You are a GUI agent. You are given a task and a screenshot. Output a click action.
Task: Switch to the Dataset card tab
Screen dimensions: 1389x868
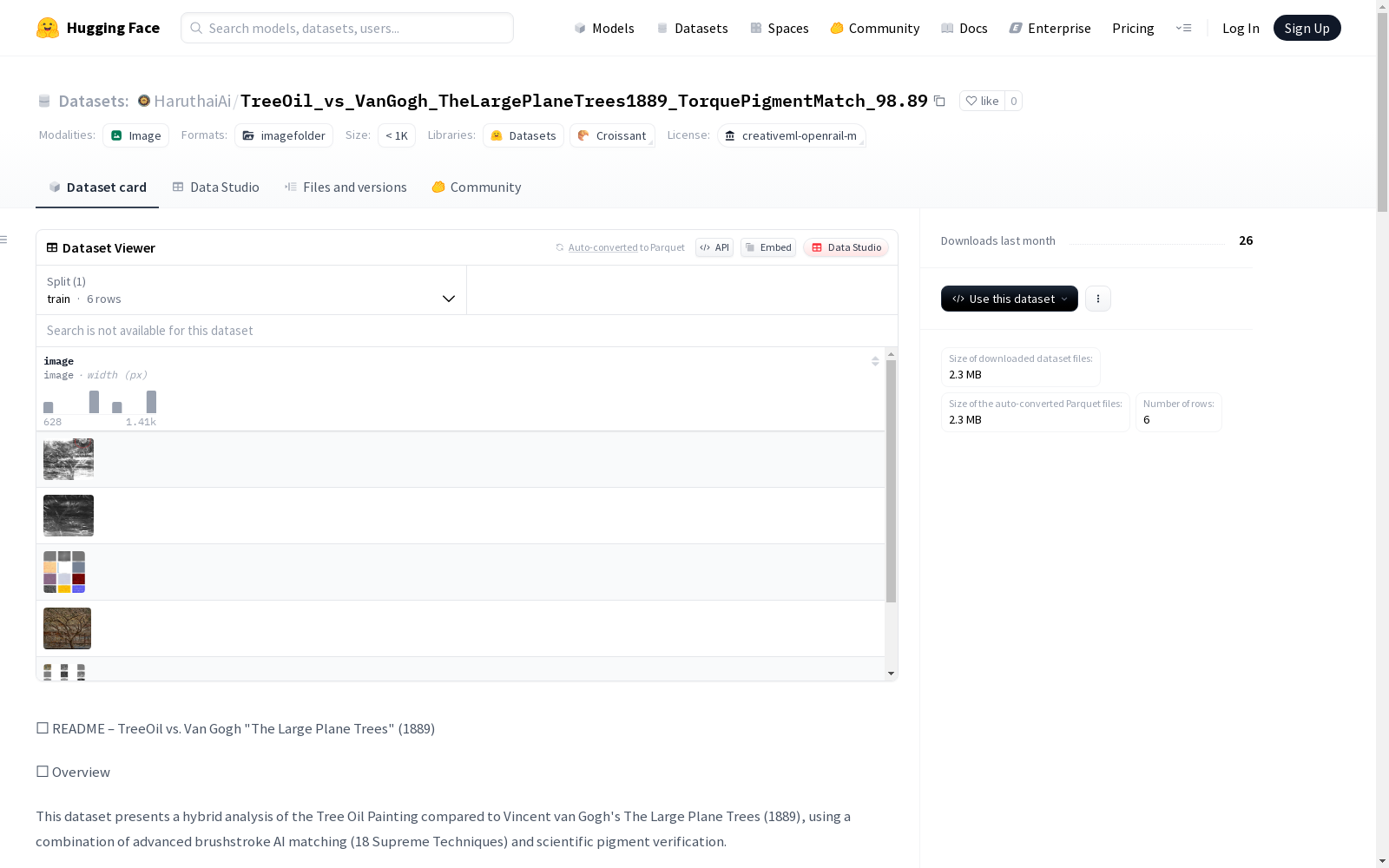97,187
